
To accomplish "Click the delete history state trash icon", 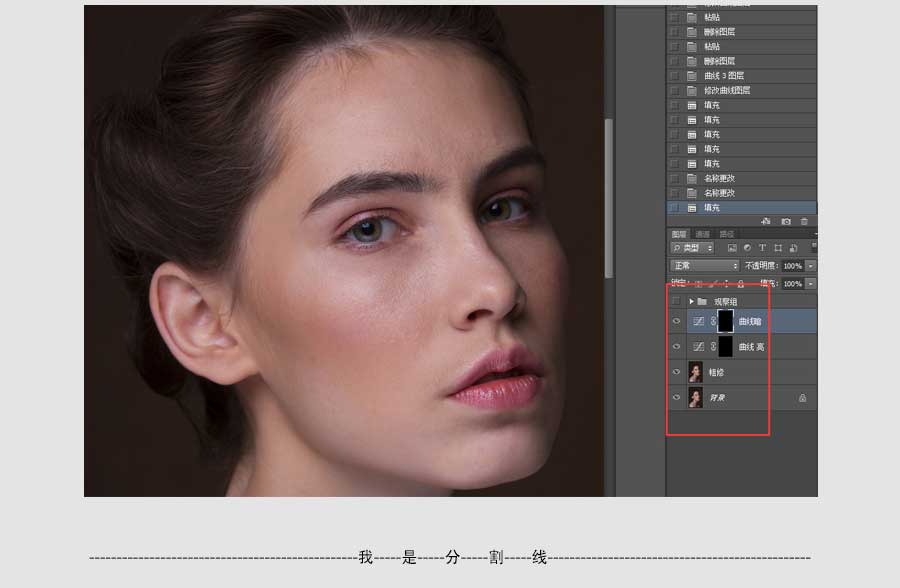I will [x=804, y=221].
